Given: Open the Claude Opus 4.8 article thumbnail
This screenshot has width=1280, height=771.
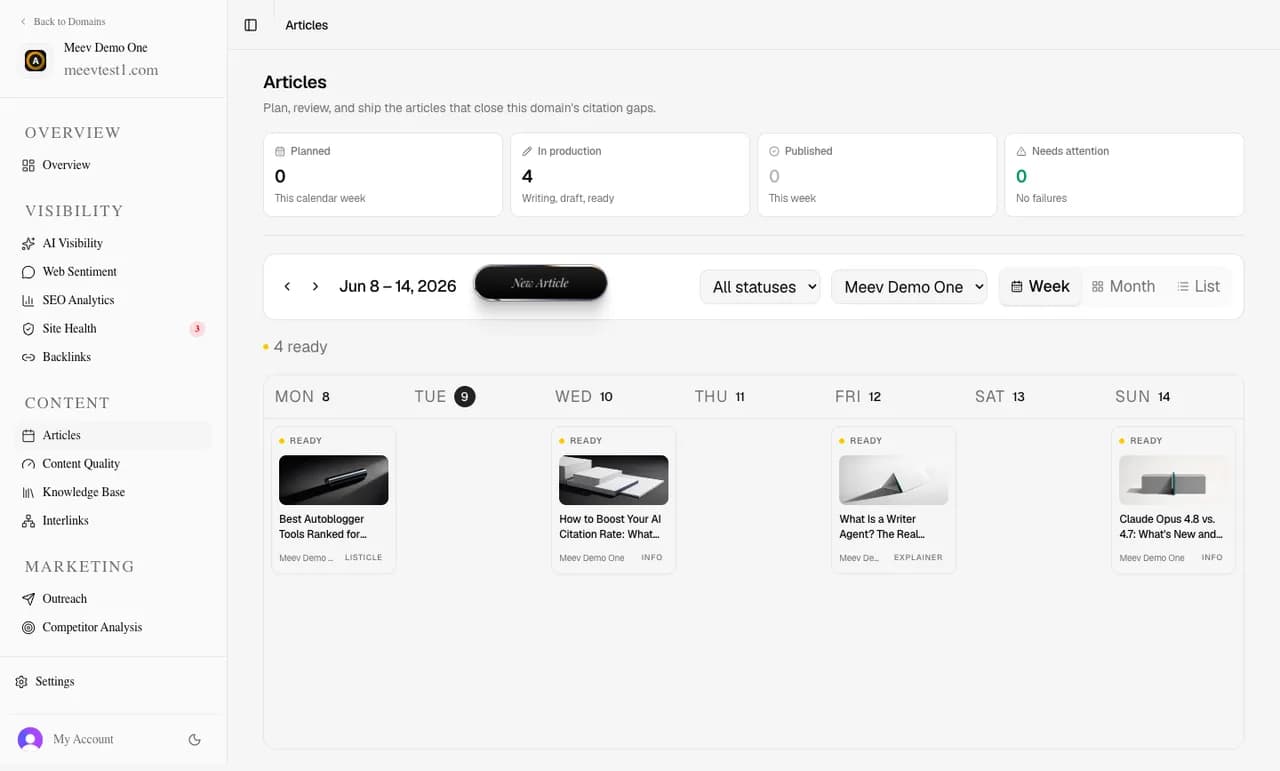Looking at the screenshot, I should click(1173, 480).
